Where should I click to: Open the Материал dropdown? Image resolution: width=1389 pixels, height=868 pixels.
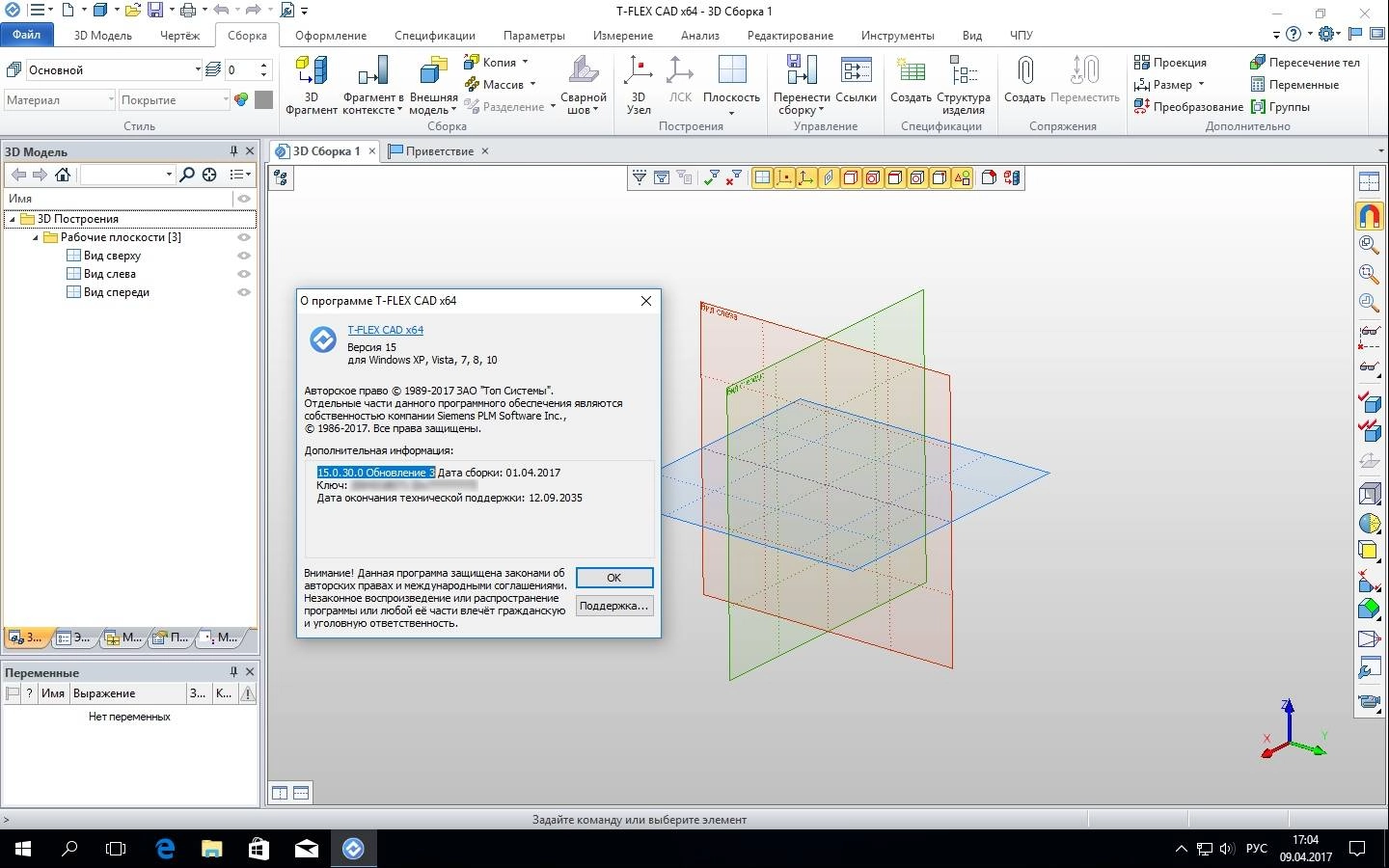[111, 99]
